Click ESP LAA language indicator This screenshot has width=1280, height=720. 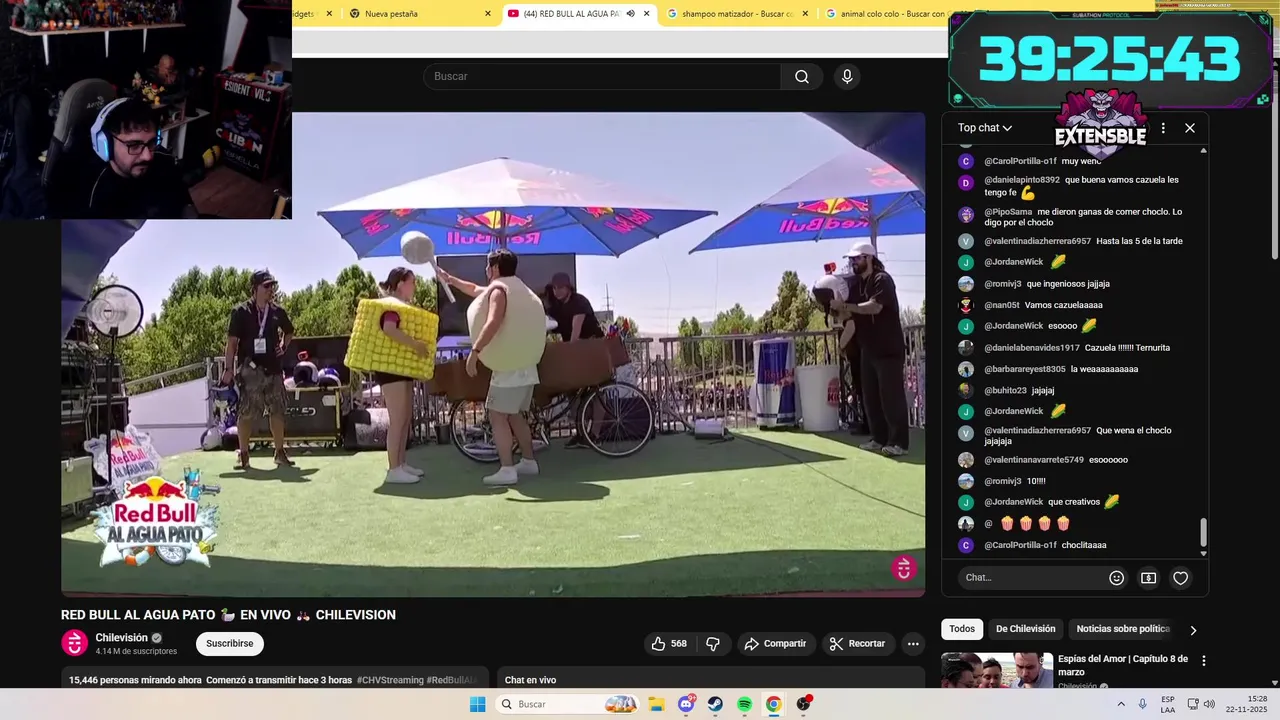[1168, 704]
